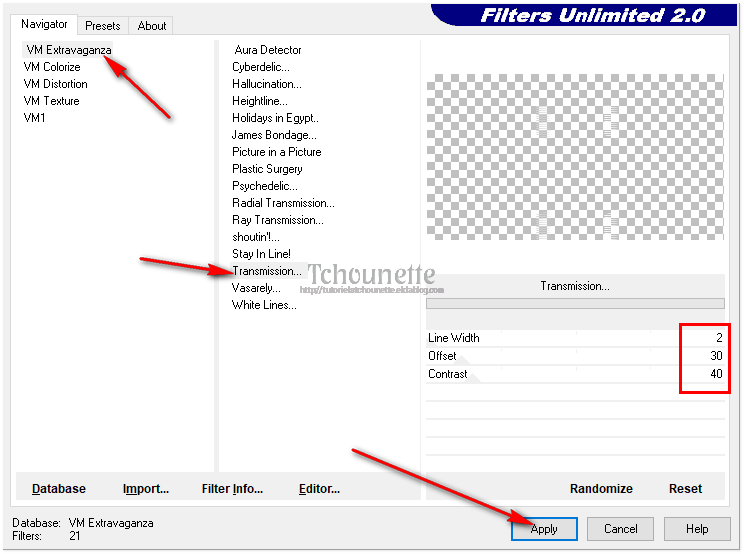The width and height of the screenshot is (744, 554).
Task: Choose VM Colorize in category list
Action: coord(52,67)
